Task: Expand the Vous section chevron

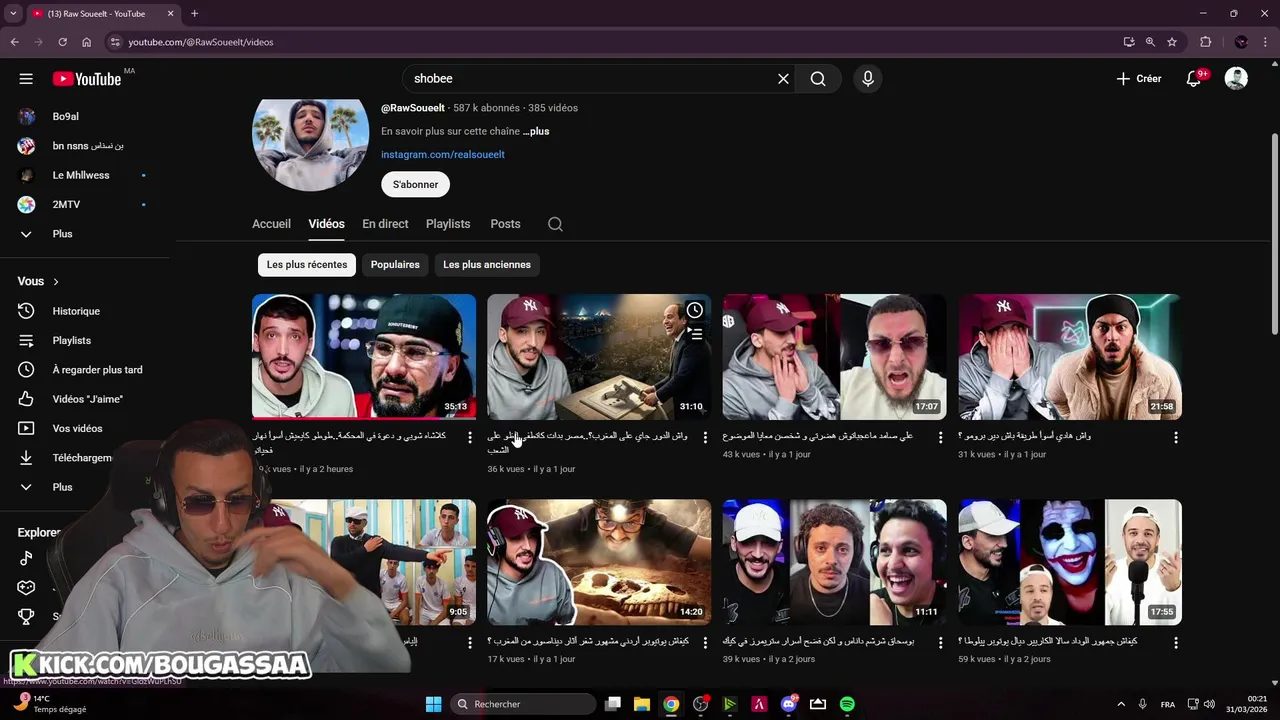Action: point(56,282)
